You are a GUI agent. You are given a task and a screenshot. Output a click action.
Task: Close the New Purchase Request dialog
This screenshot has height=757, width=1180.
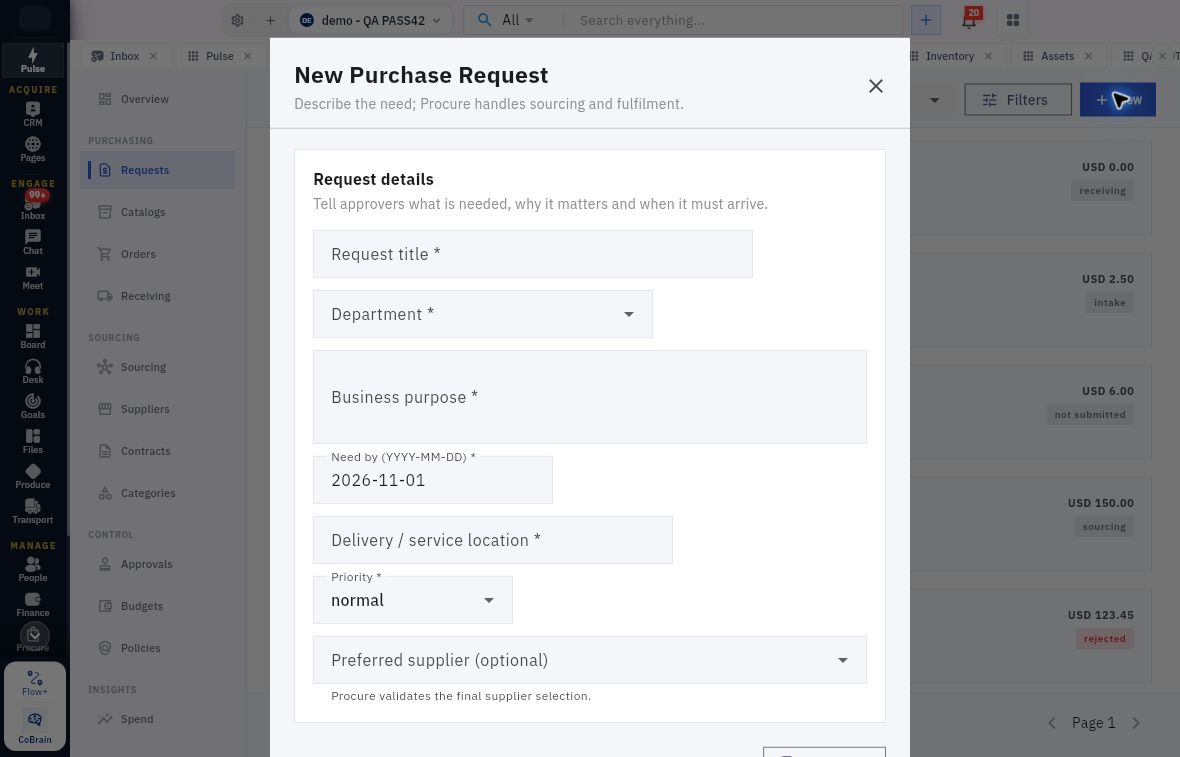pos(875,86)
